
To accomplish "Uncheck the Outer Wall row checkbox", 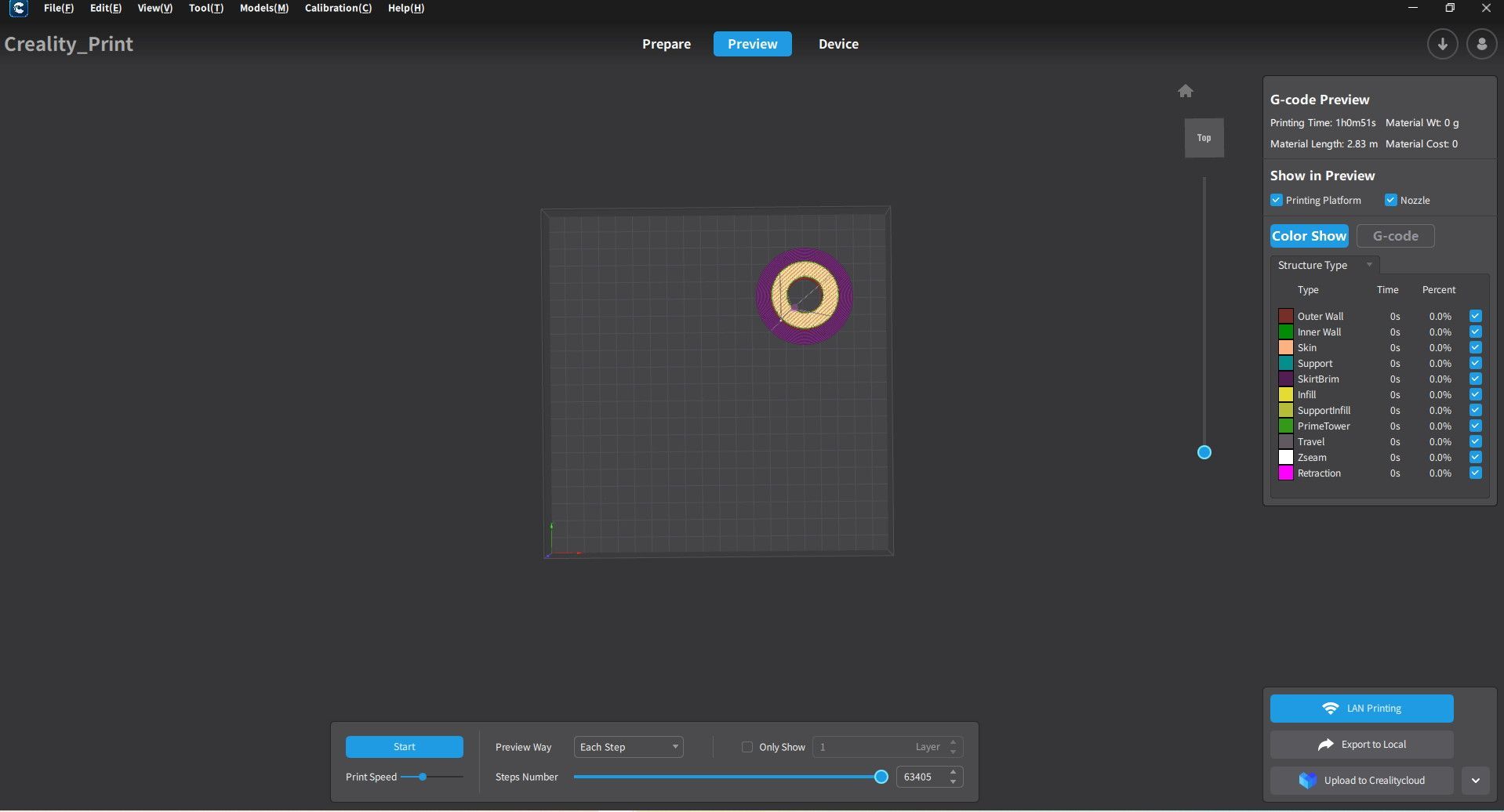I will [x=1475, y=316].
